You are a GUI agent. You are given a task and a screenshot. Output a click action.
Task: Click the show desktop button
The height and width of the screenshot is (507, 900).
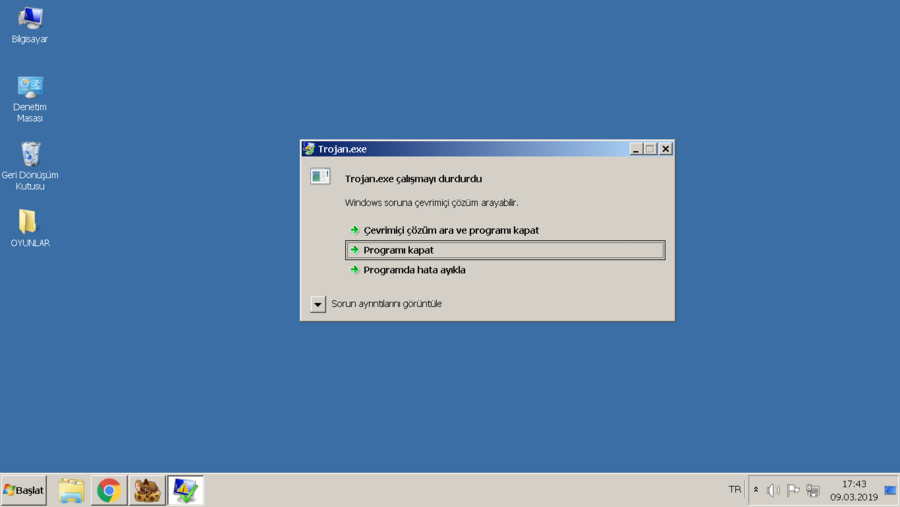click(x=890, y=490)
